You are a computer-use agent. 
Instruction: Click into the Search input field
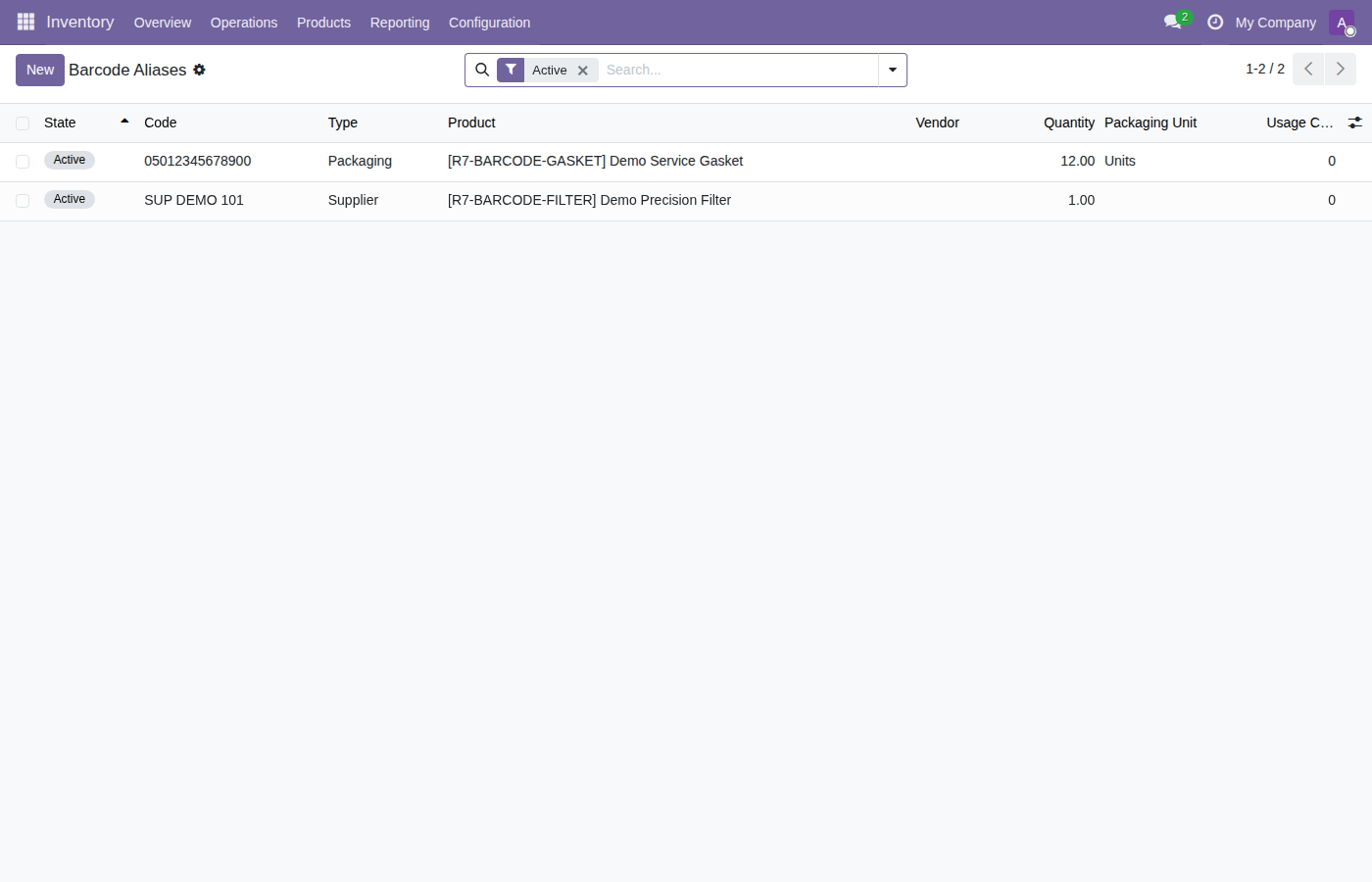coord(738,70)
